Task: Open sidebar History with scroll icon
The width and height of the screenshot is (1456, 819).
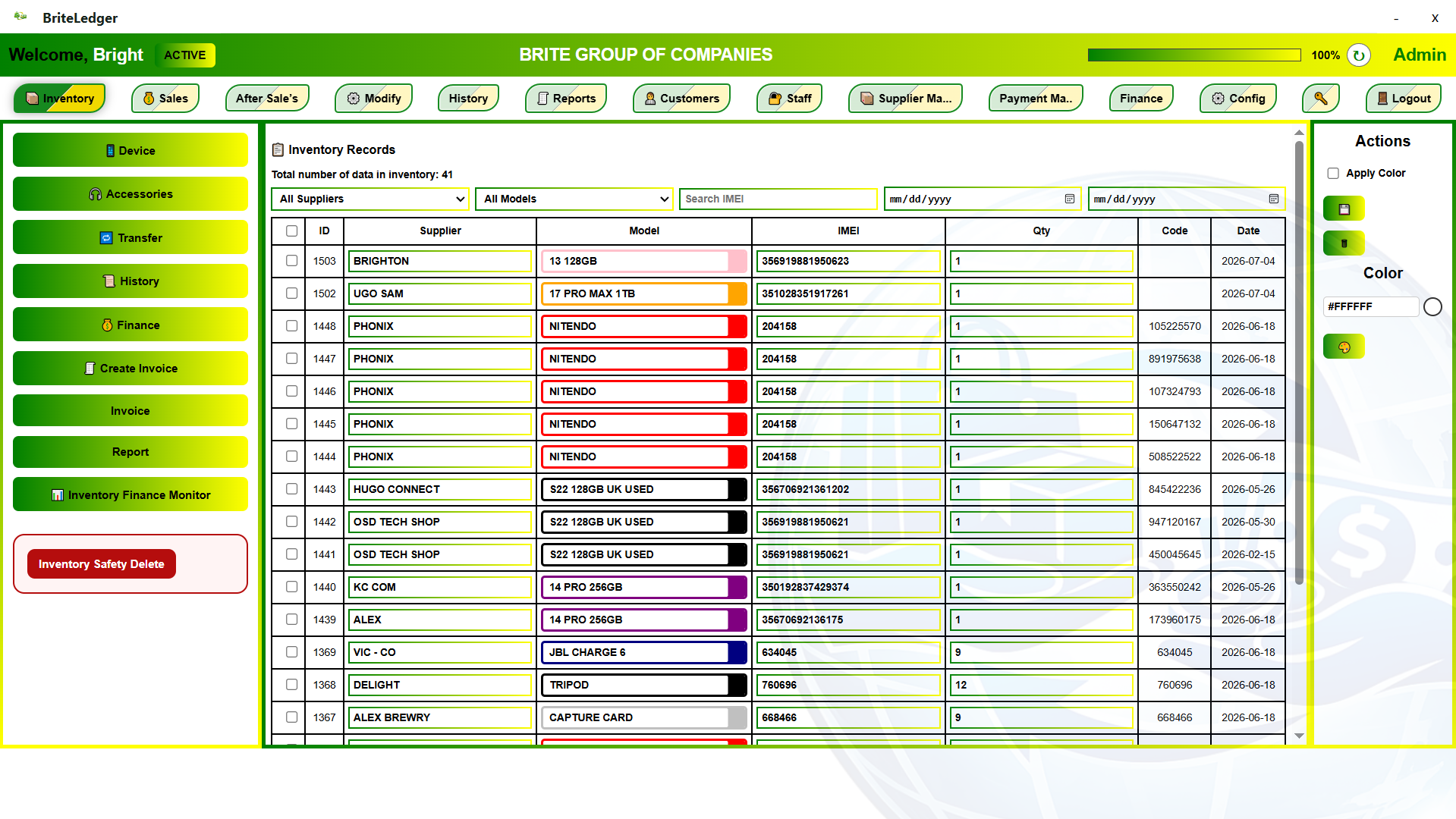Action: (131, 281)
